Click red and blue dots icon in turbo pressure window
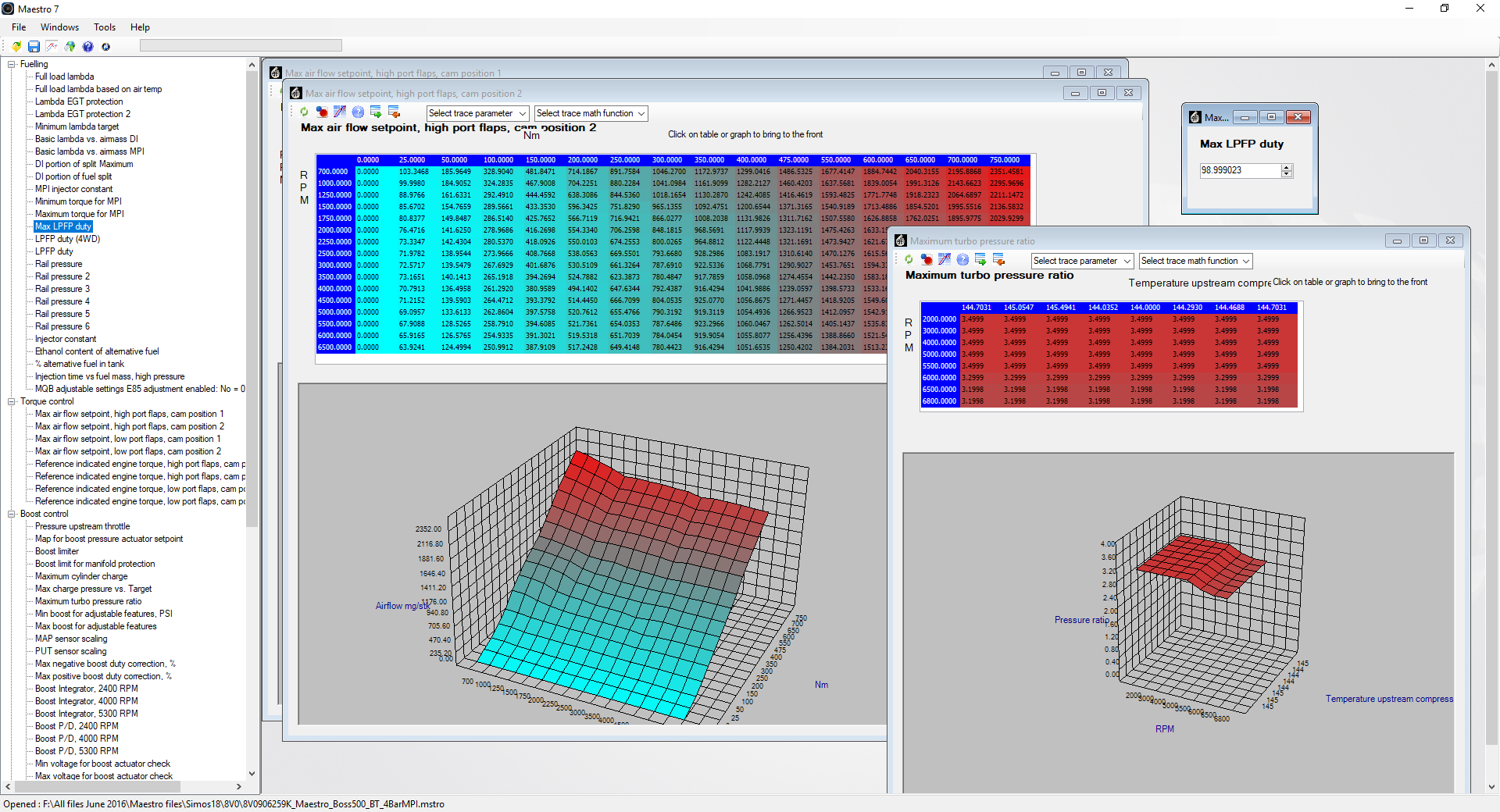This screenshot has height=812, width=1500. point(927,260)
